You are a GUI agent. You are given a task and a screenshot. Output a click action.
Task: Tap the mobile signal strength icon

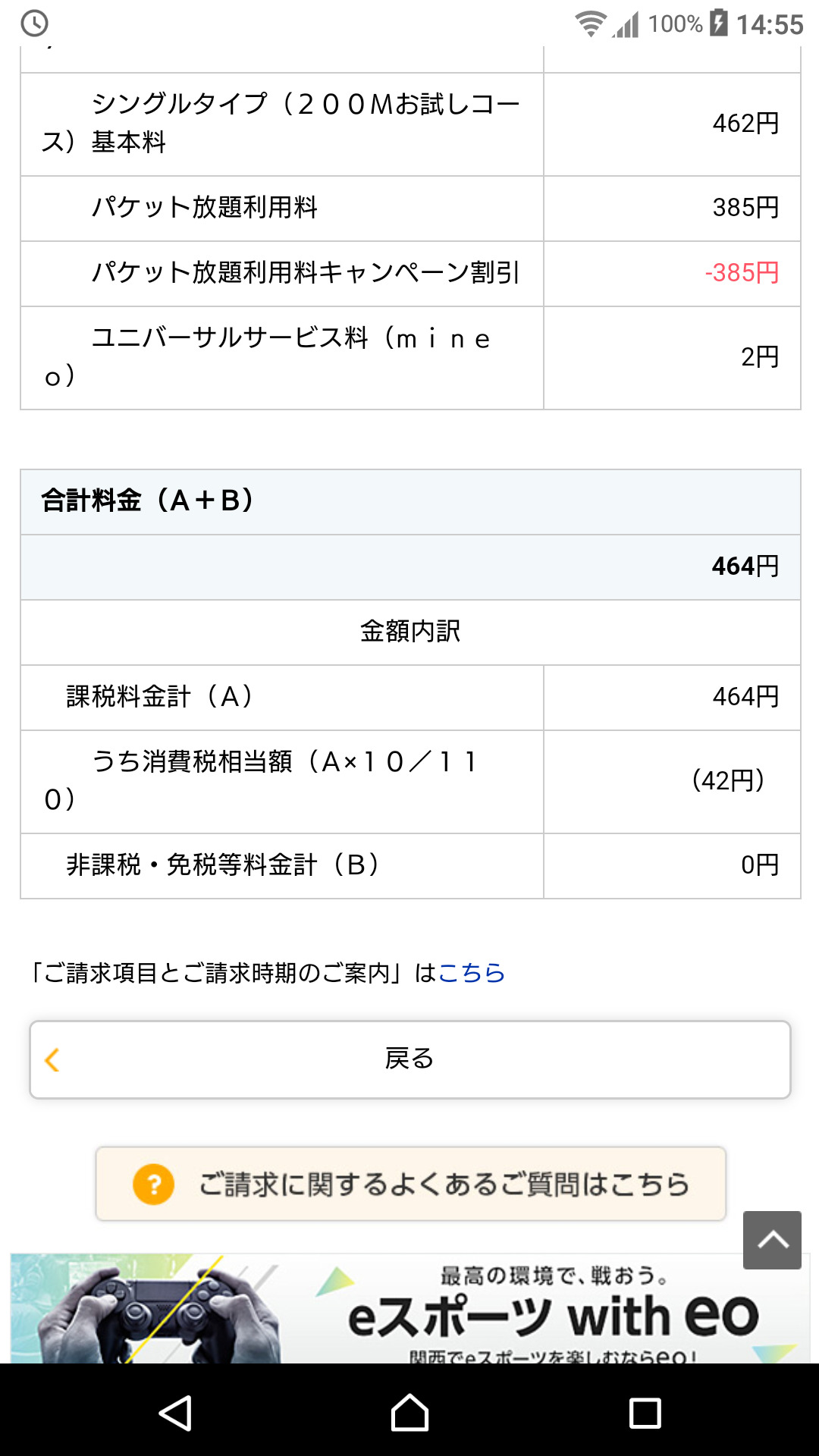coord(626,24)
